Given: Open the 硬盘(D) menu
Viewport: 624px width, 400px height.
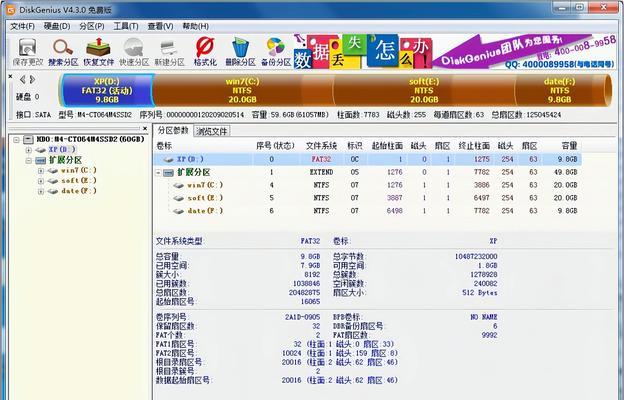Looking at the screenshot, I should (57, 26).
